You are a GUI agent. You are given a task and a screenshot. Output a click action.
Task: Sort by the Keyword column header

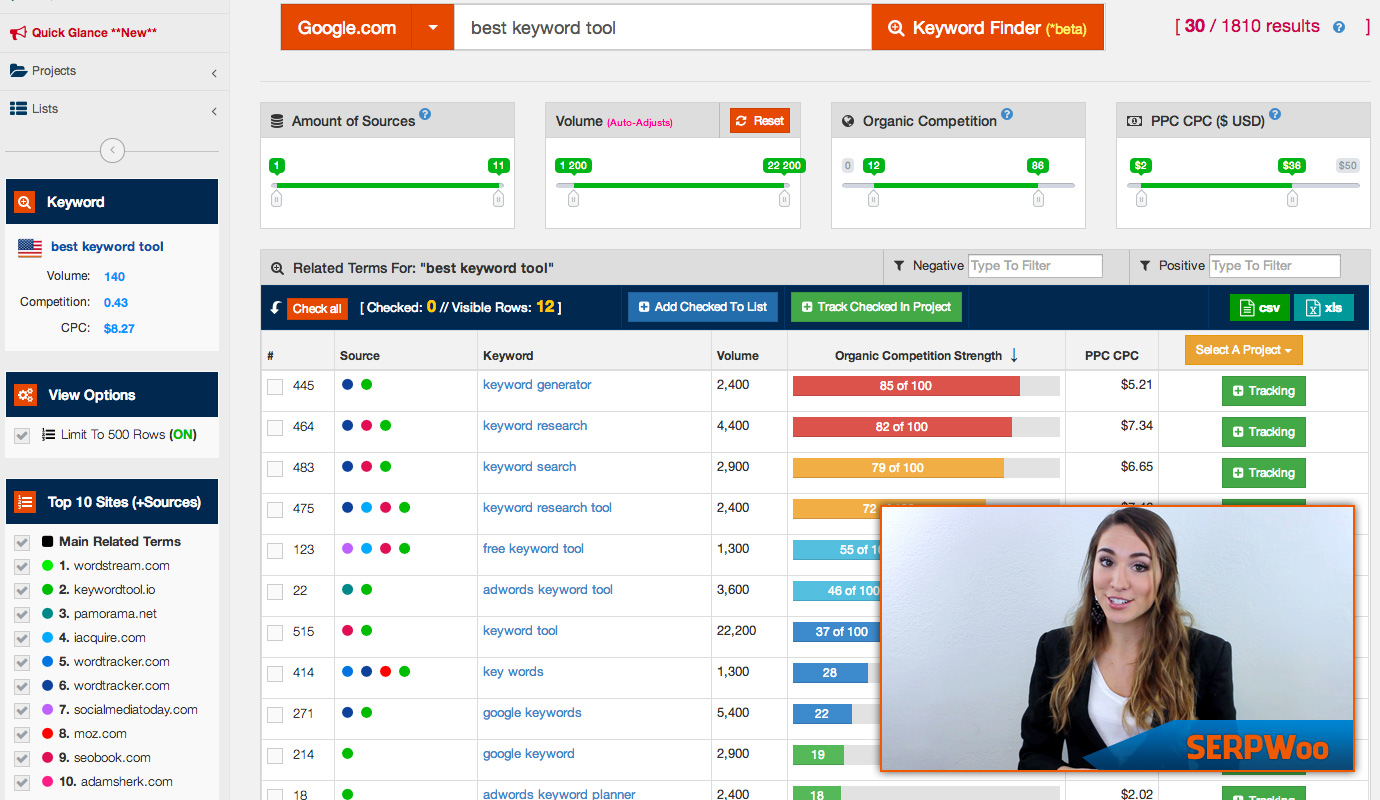point(508,355)
